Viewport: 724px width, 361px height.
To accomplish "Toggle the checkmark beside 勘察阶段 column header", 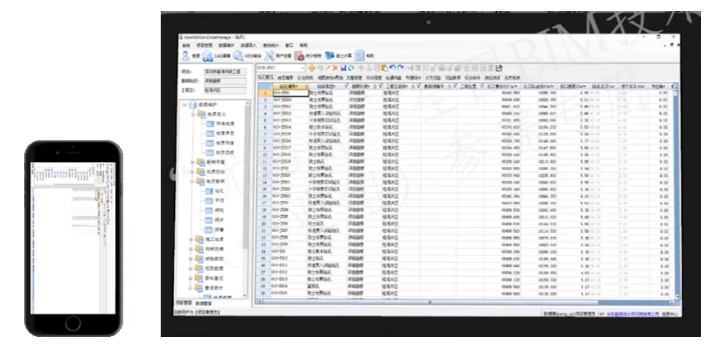I will 346,86.
